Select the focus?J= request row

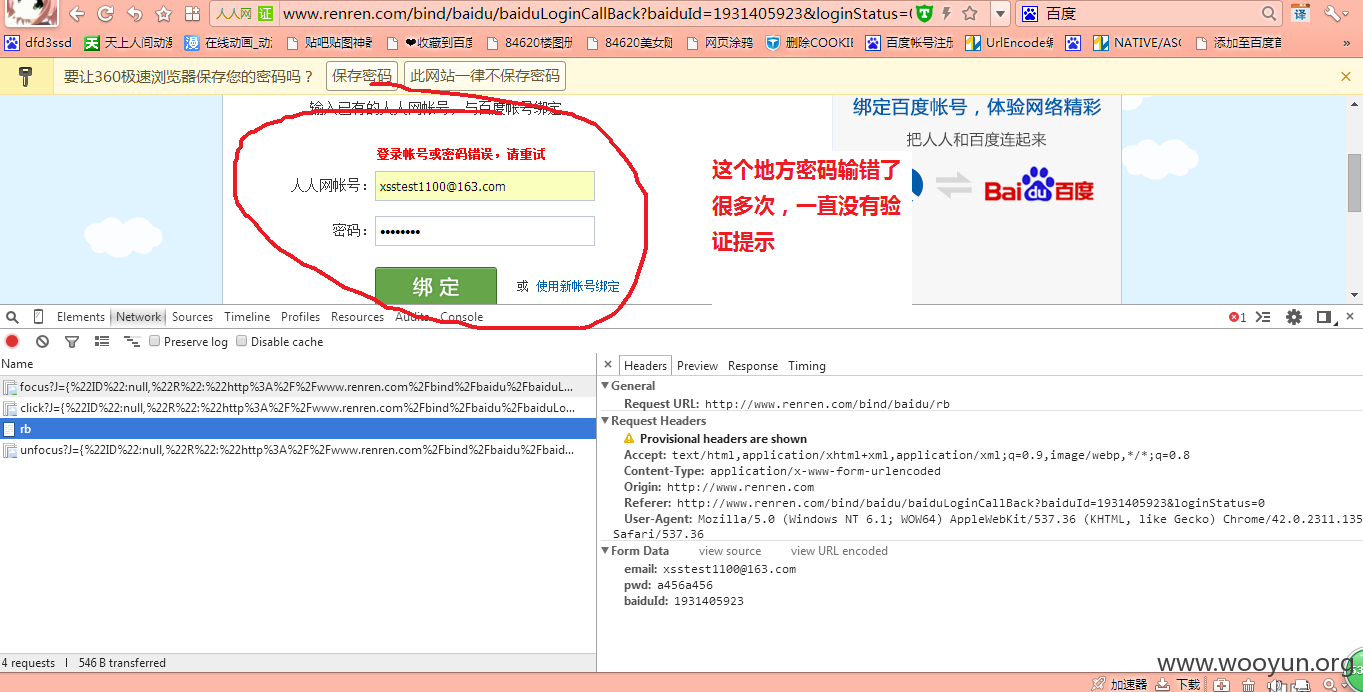pos(298,386)
